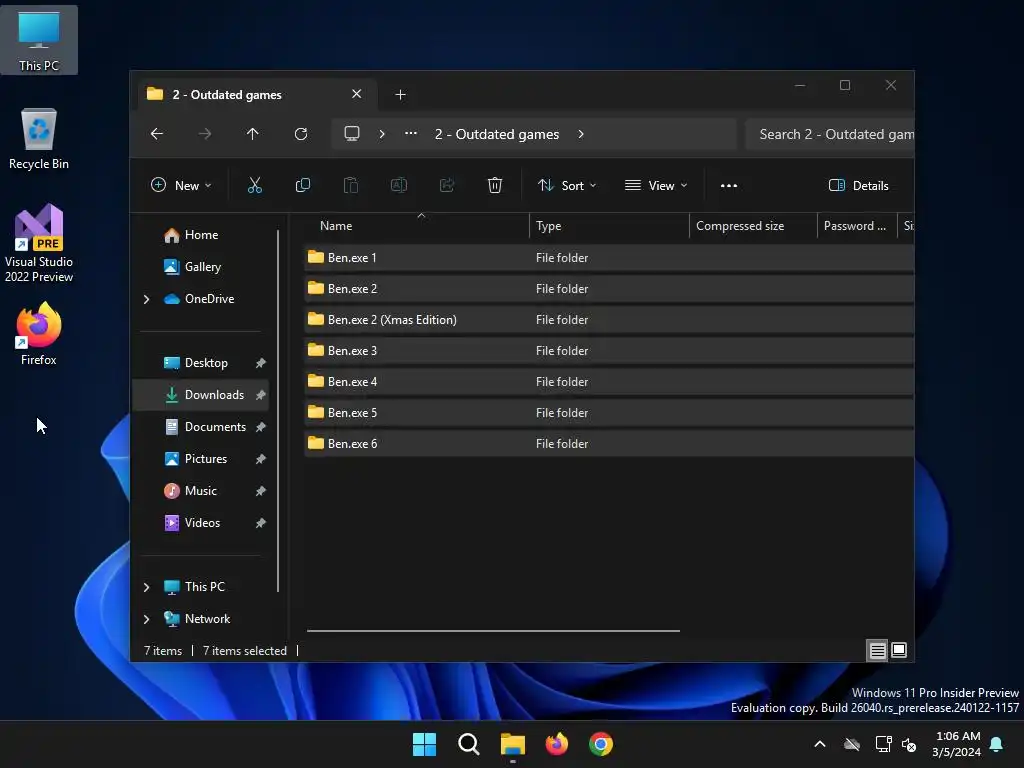Select the Ben.exe 1 folder
This screenshot has width=1024, height=768.
[x=609, y=258]
